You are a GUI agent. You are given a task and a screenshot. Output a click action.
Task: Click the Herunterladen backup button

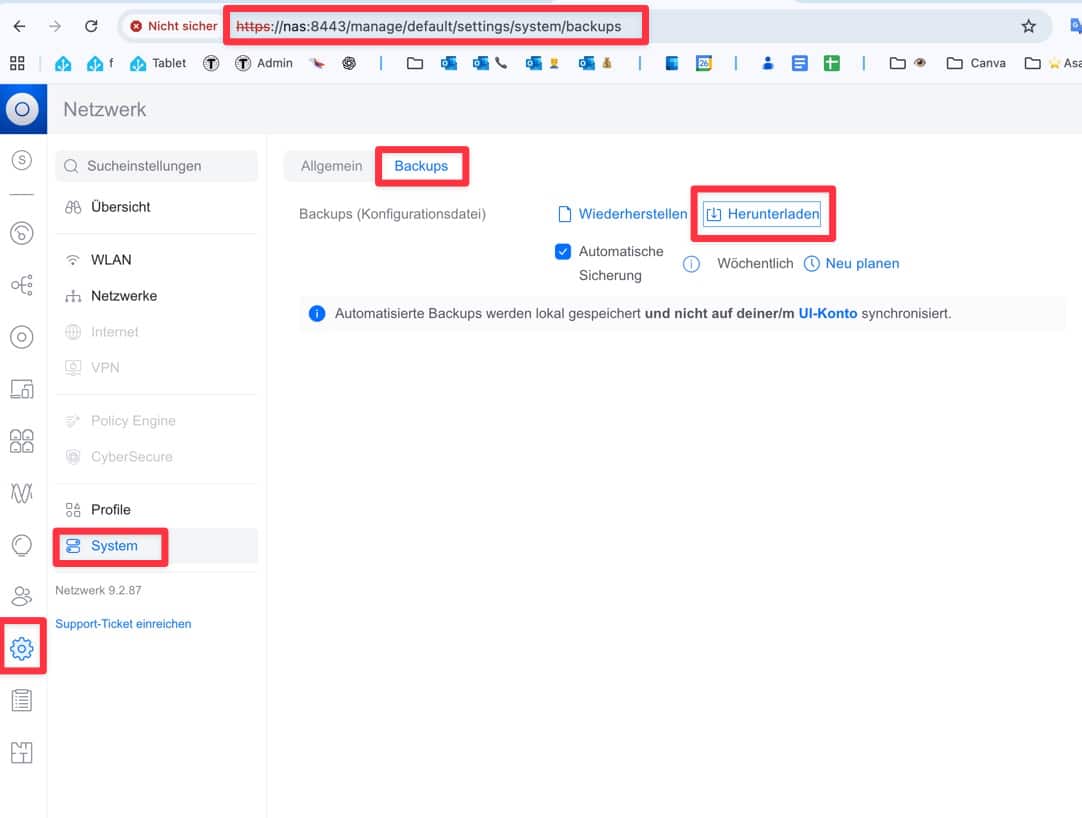pos(762,214)
